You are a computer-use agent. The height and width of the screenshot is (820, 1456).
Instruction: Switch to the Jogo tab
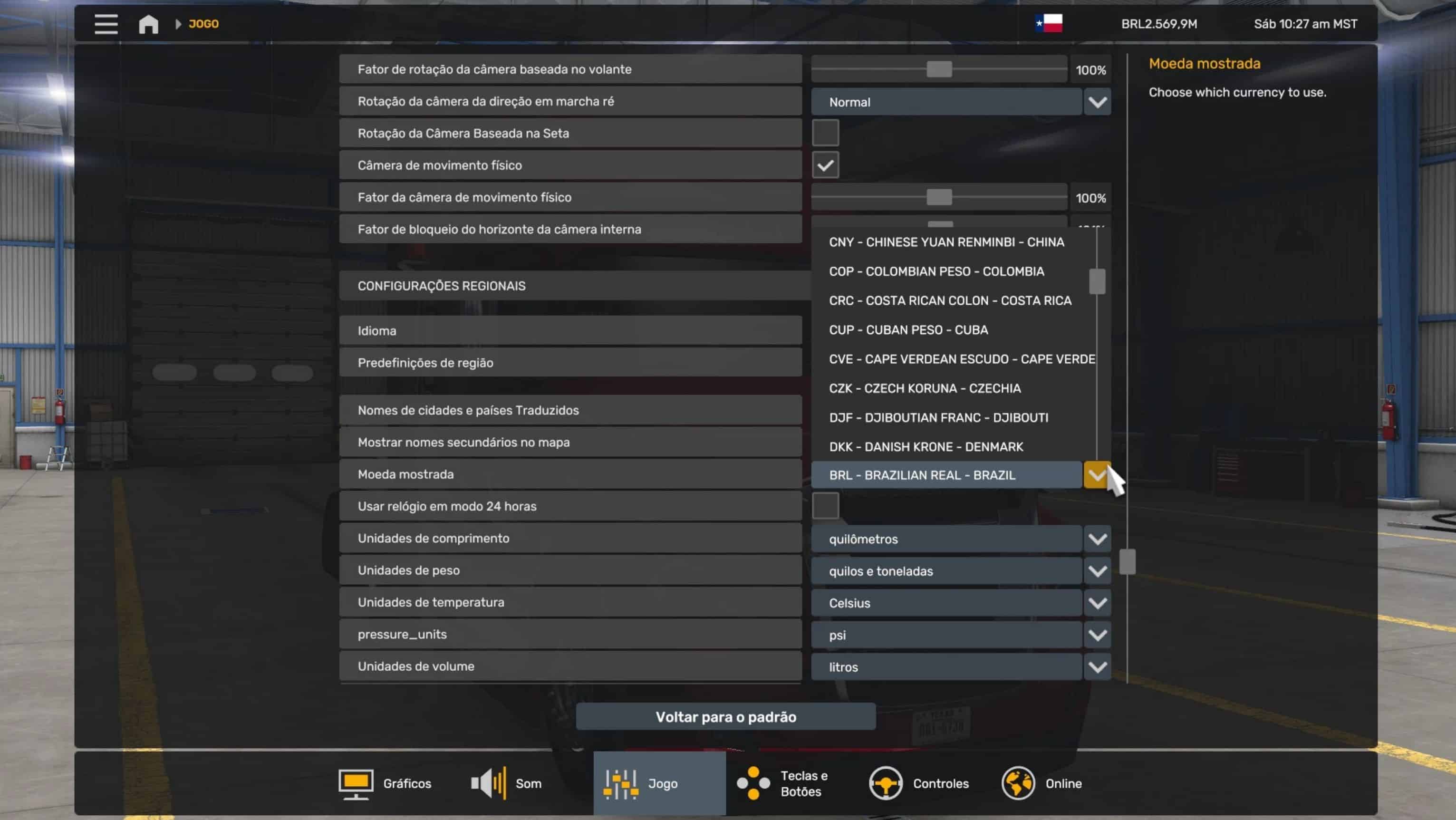[659, 783]
